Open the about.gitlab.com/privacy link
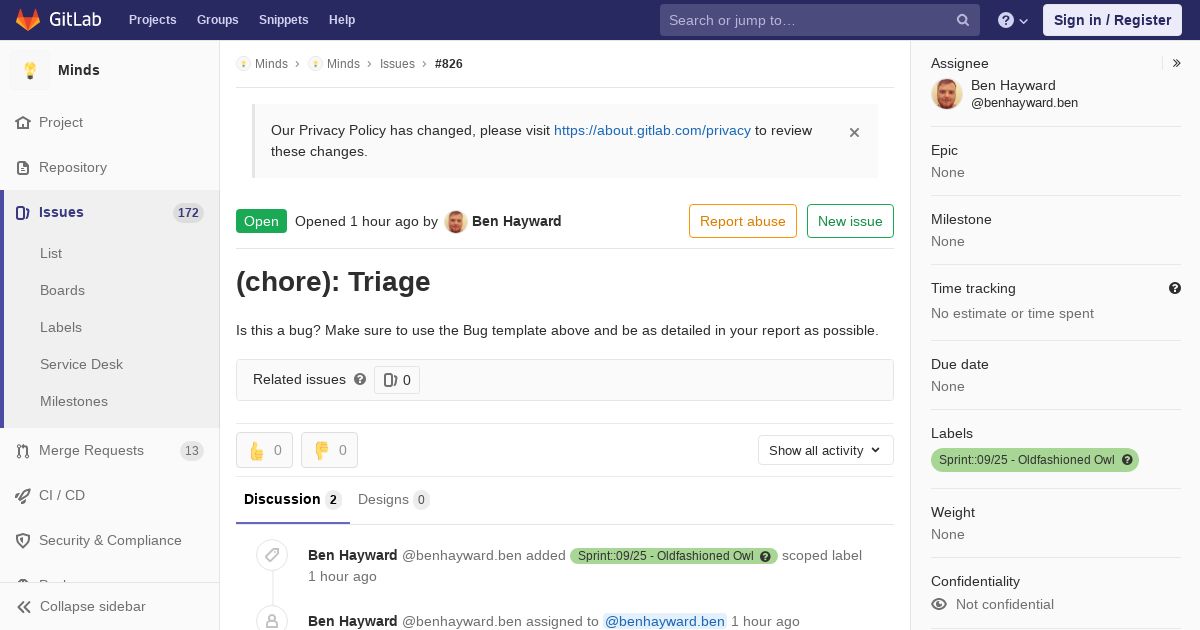This screenshot has width=1200, height=630. coord(652,130)
